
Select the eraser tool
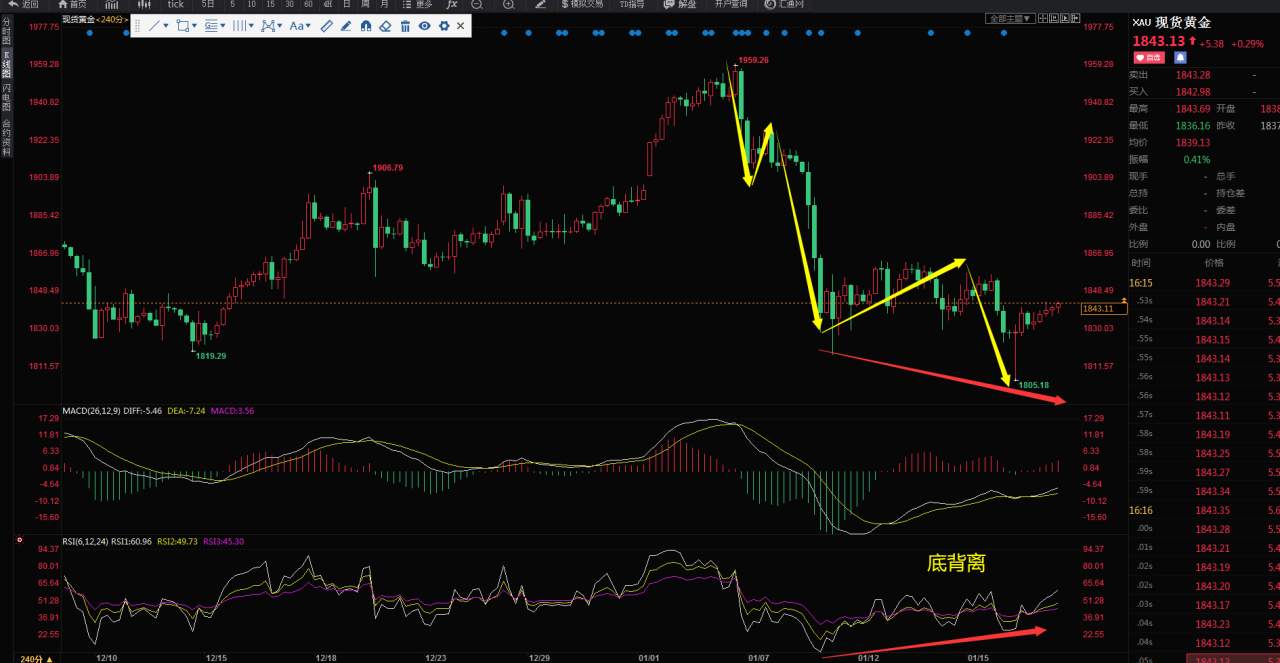[385, 26]
